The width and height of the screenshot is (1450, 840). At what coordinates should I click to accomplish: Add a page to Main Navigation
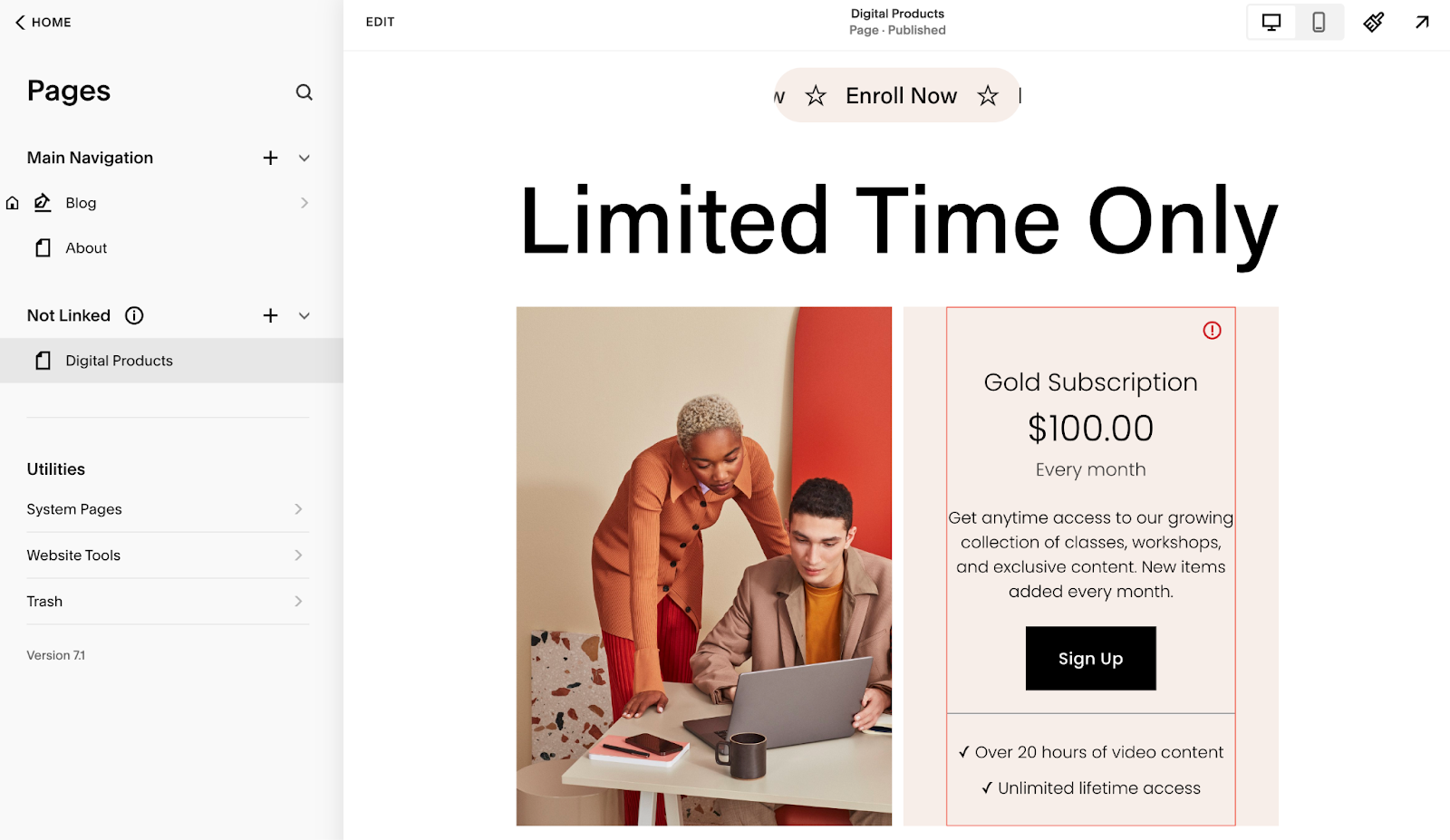[269, 158]
